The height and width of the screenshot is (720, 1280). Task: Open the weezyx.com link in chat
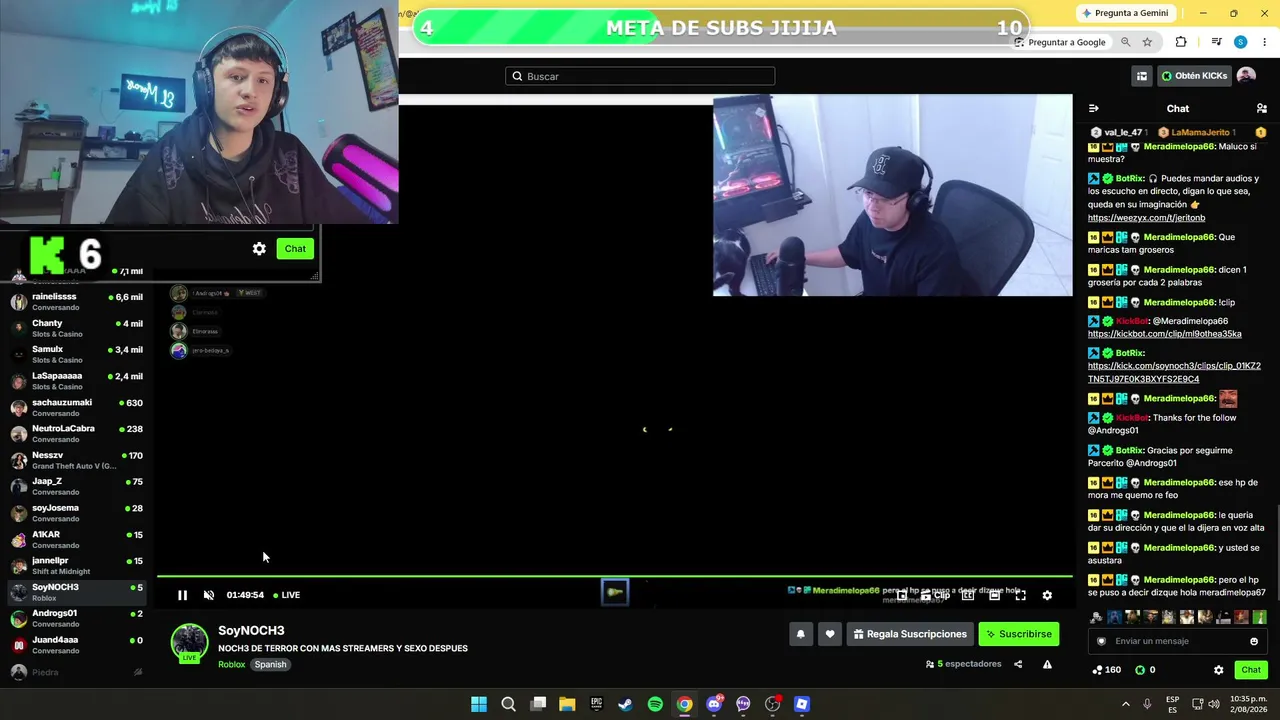pyautogui.click(x=1146, y=218)
